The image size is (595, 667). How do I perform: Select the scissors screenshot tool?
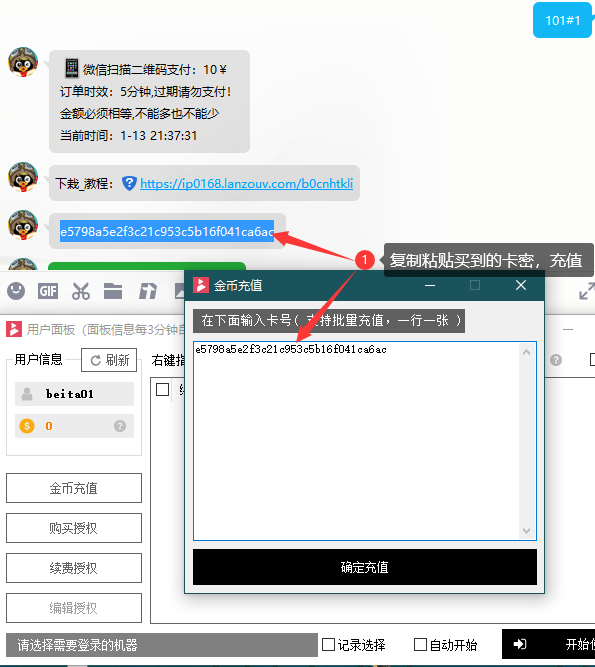(81, 291)
